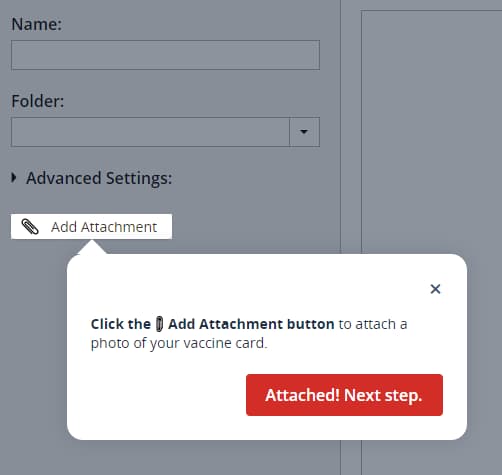The image size is (502, 475).
Task: Click the 'to attach a' tooltip text
Action: click(x=373, y=324)
